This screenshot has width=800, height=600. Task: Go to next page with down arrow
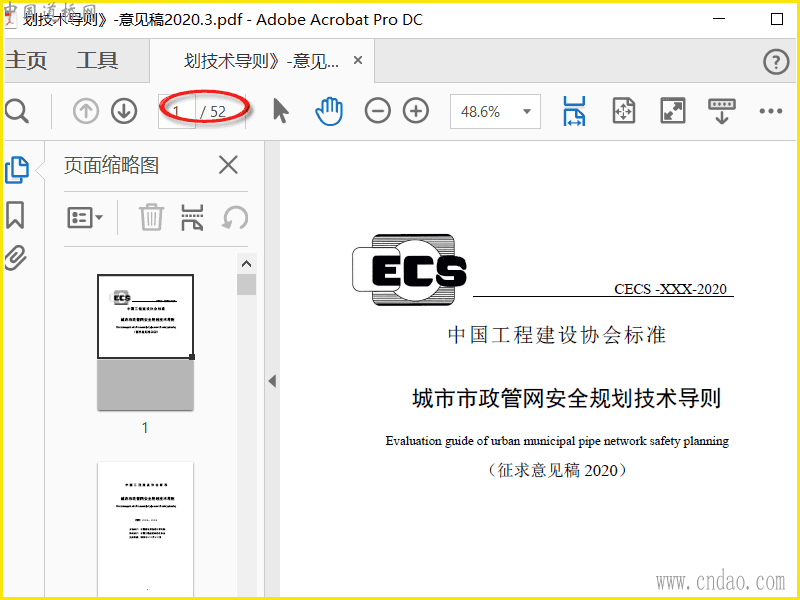(124, 111)
